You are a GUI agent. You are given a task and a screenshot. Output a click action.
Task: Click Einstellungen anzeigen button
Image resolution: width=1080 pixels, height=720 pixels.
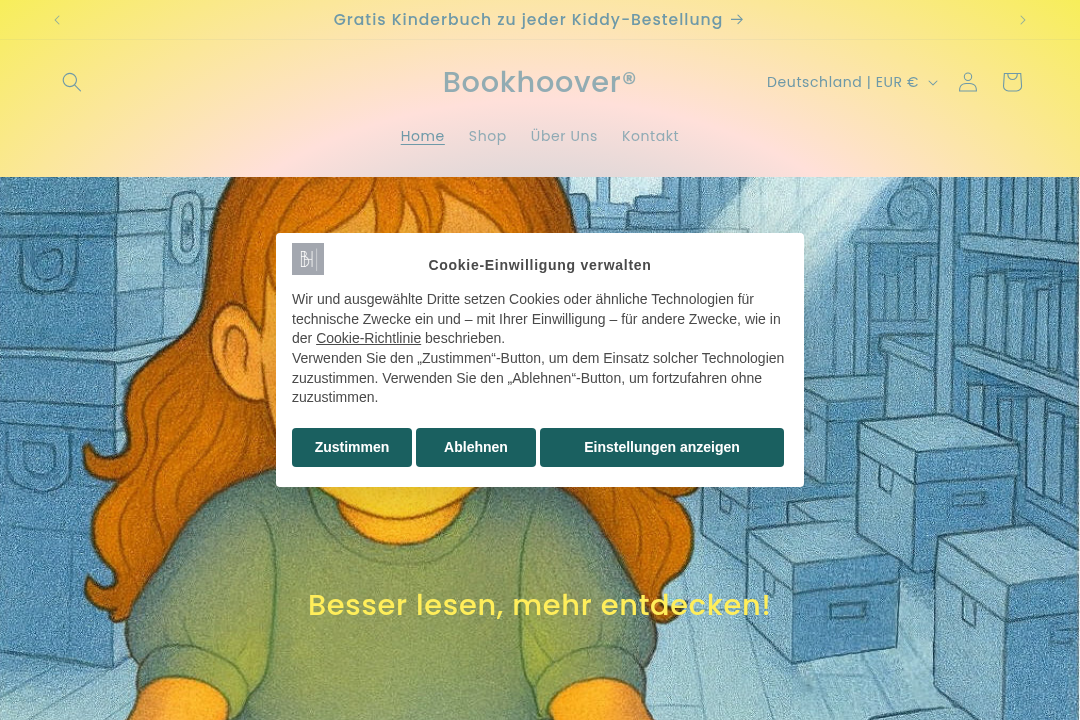coord(662,447)
